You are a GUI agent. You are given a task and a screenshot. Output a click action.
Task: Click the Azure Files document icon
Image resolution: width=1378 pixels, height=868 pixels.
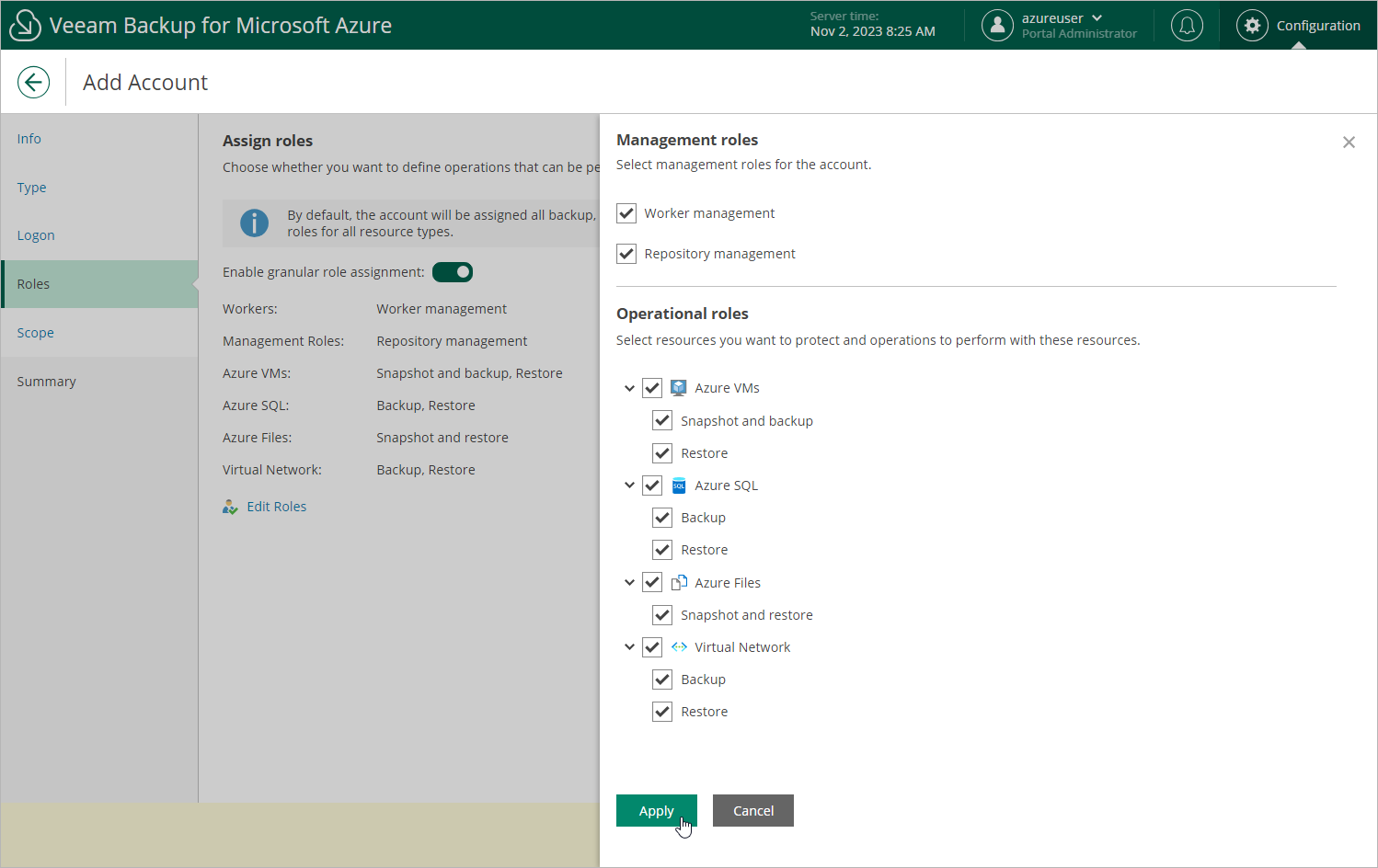click(679, 582)
